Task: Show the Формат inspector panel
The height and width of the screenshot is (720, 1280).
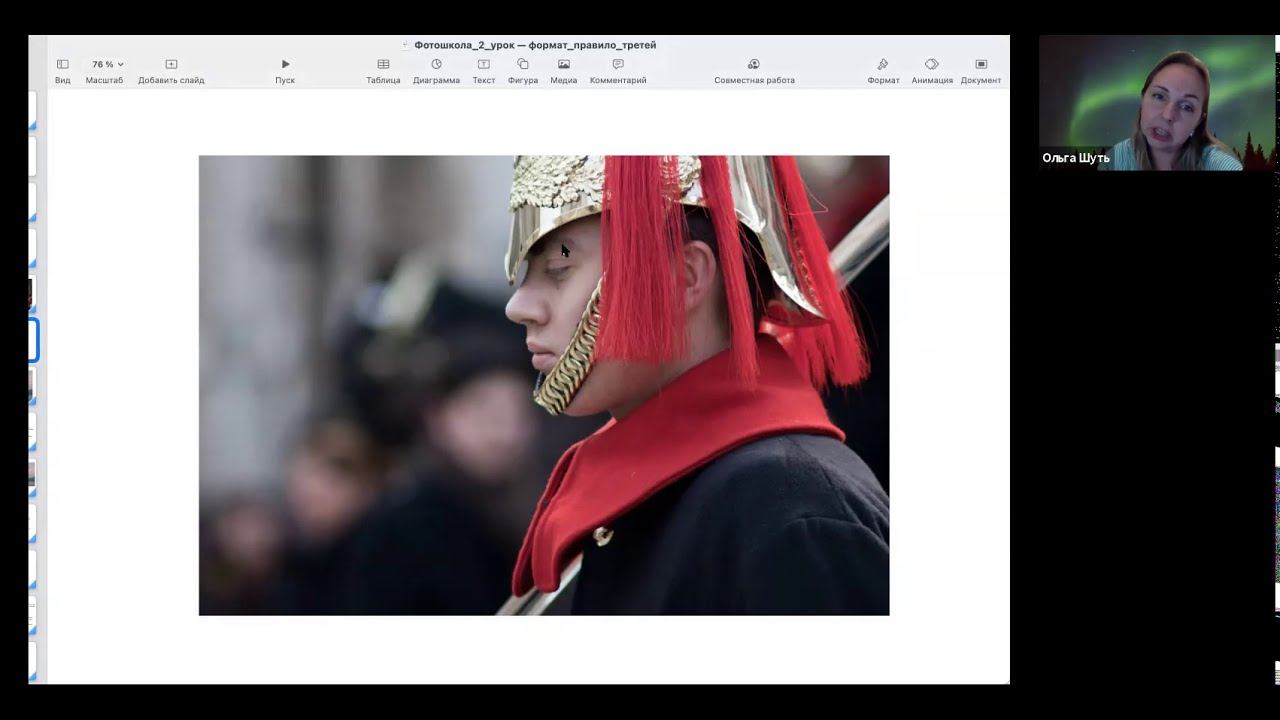Action: (883, 70)
